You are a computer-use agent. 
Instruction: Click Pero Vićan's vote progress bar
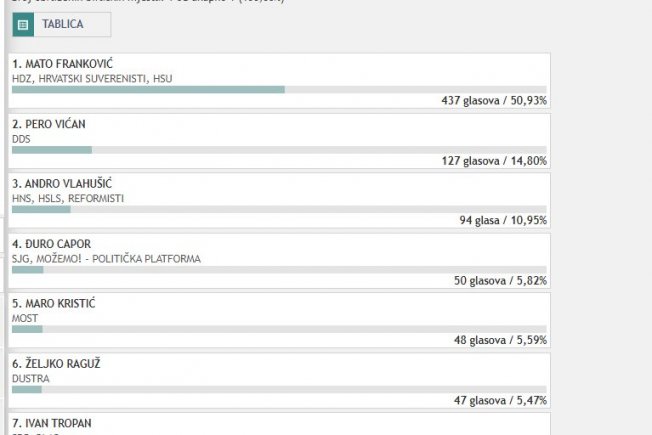click(279, 150)
